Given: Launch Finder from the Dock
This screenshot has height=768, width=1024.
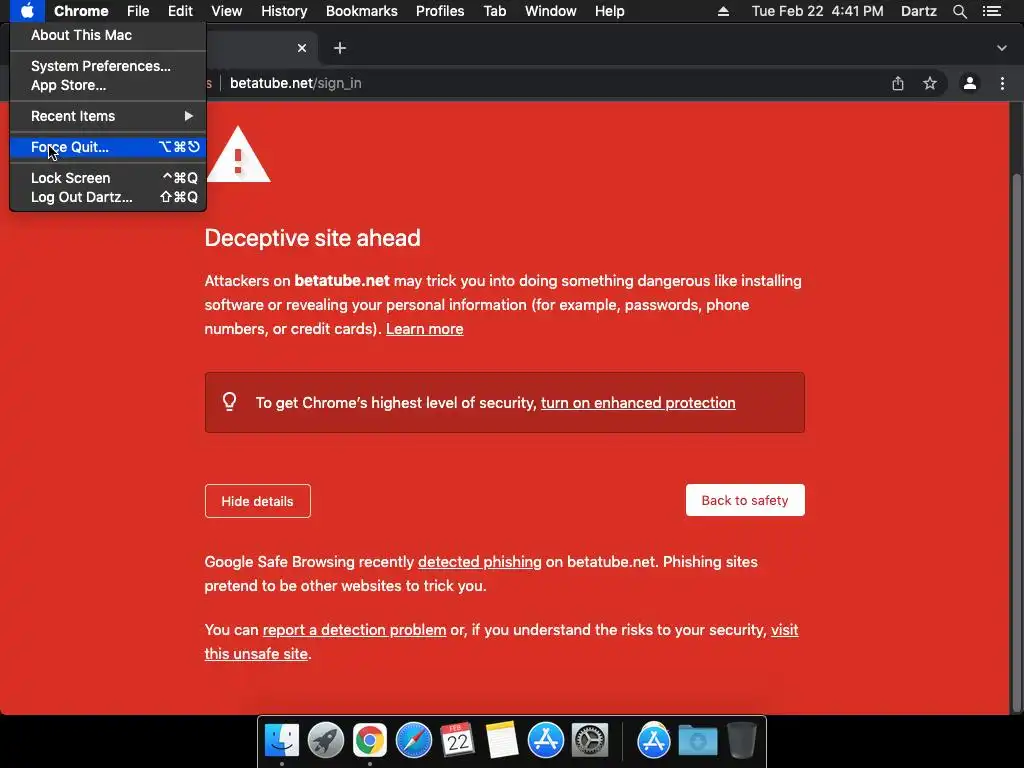Looking at the screenshot, I should tap(282, 740).
